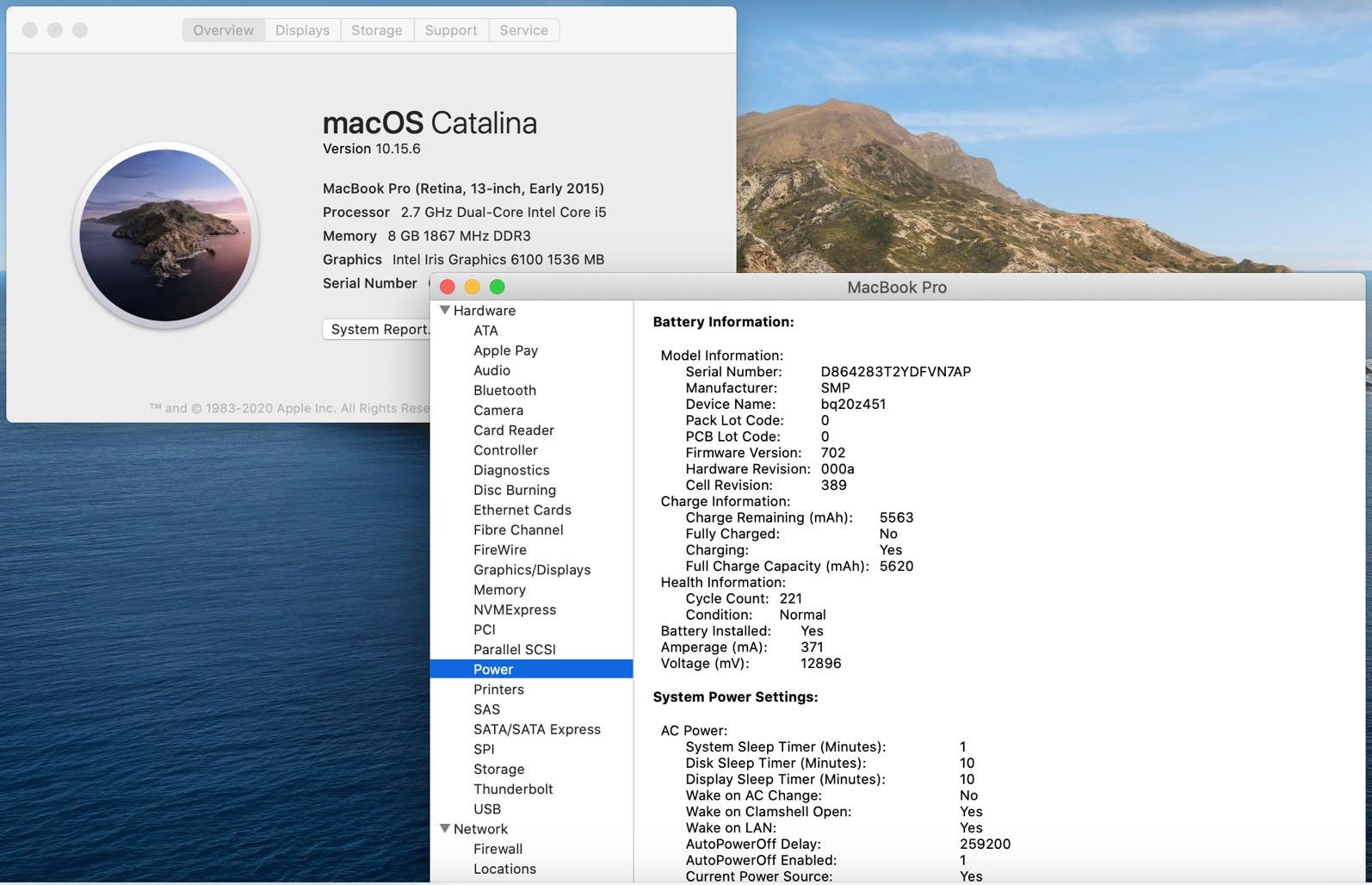This screenshot has height=885, width=1372.
Task: Click the Charge Remaining value 5563
Action: [x=896, y=517]
